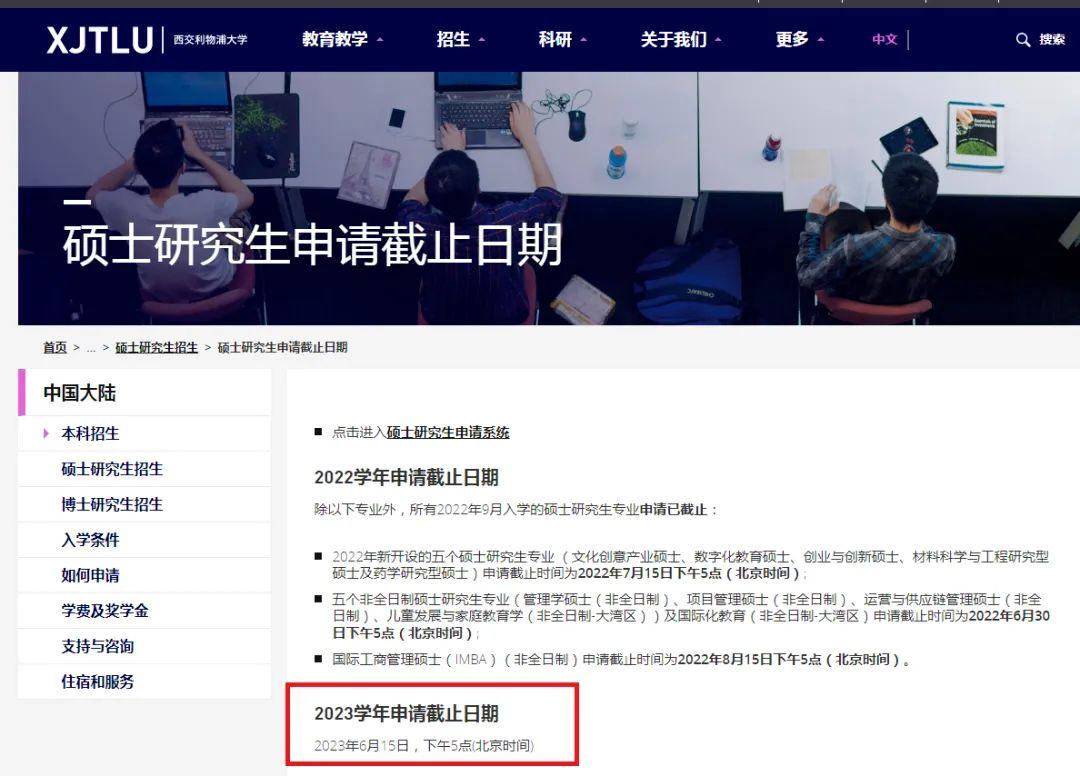Open the 关于我们 navigation menu
Viewport: 1080px width, 776px height.
(680, 40)
